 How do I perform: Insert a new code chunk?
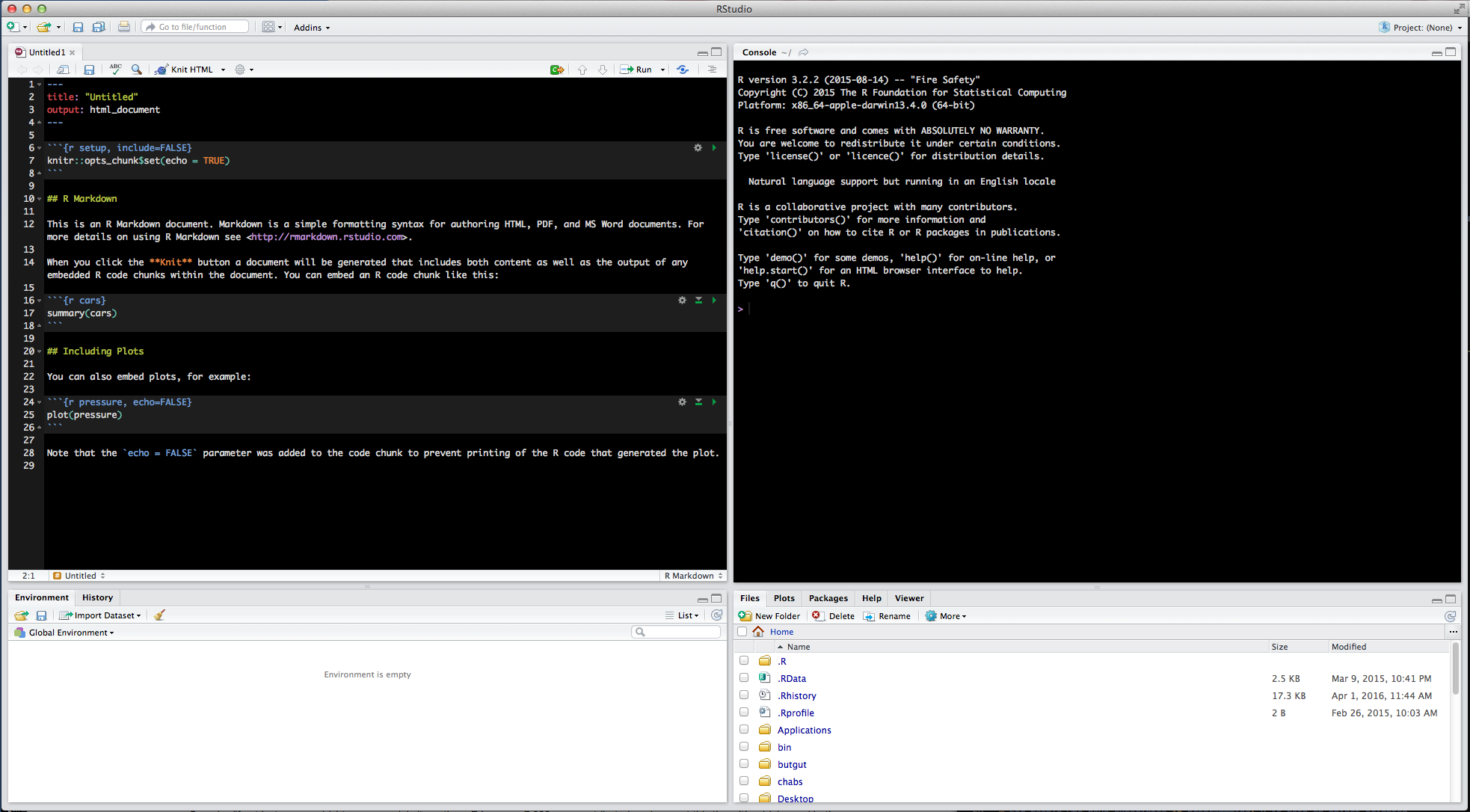point(557,70)
